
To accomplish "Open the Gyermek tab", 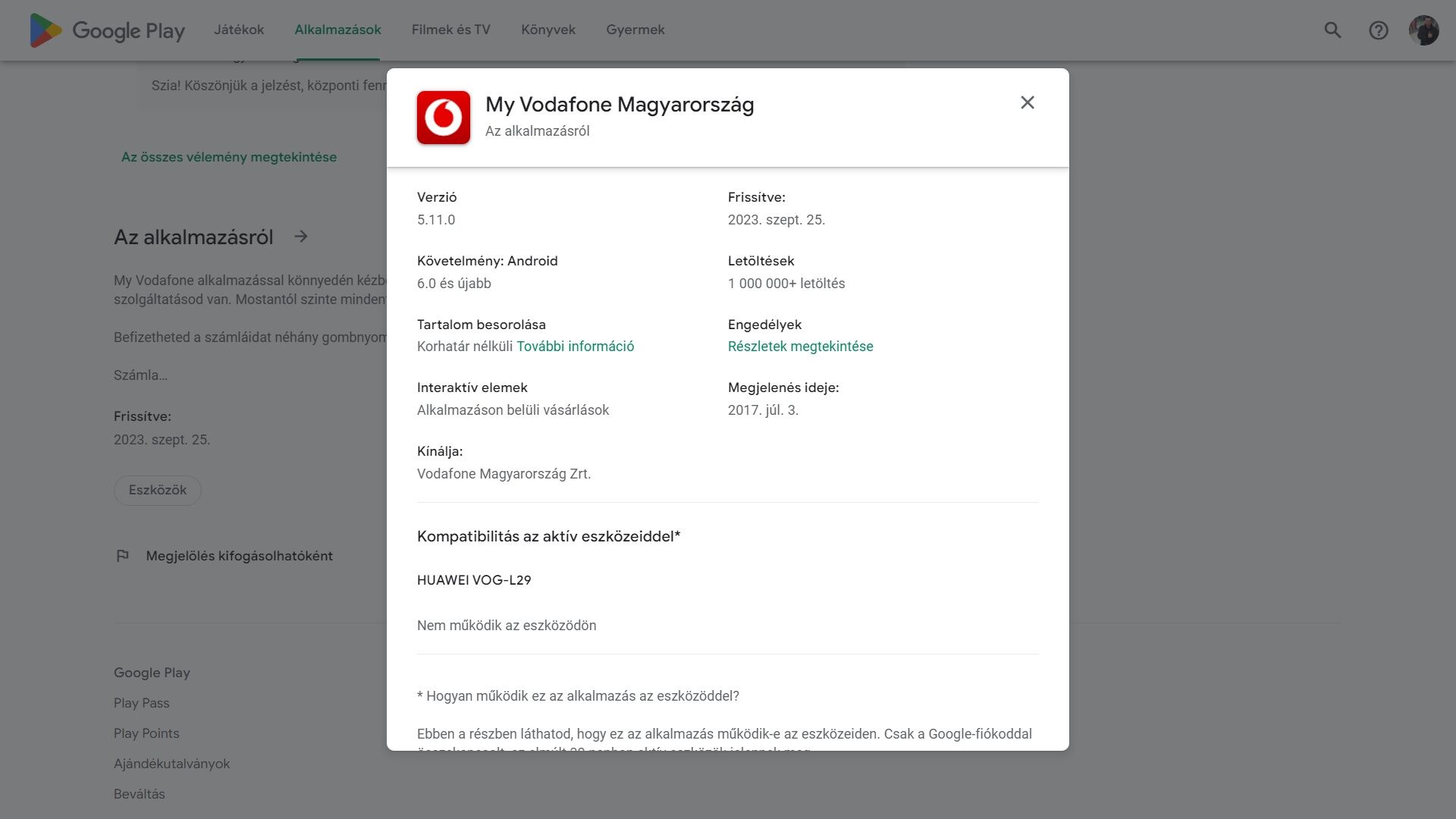I will coord(635,30).
